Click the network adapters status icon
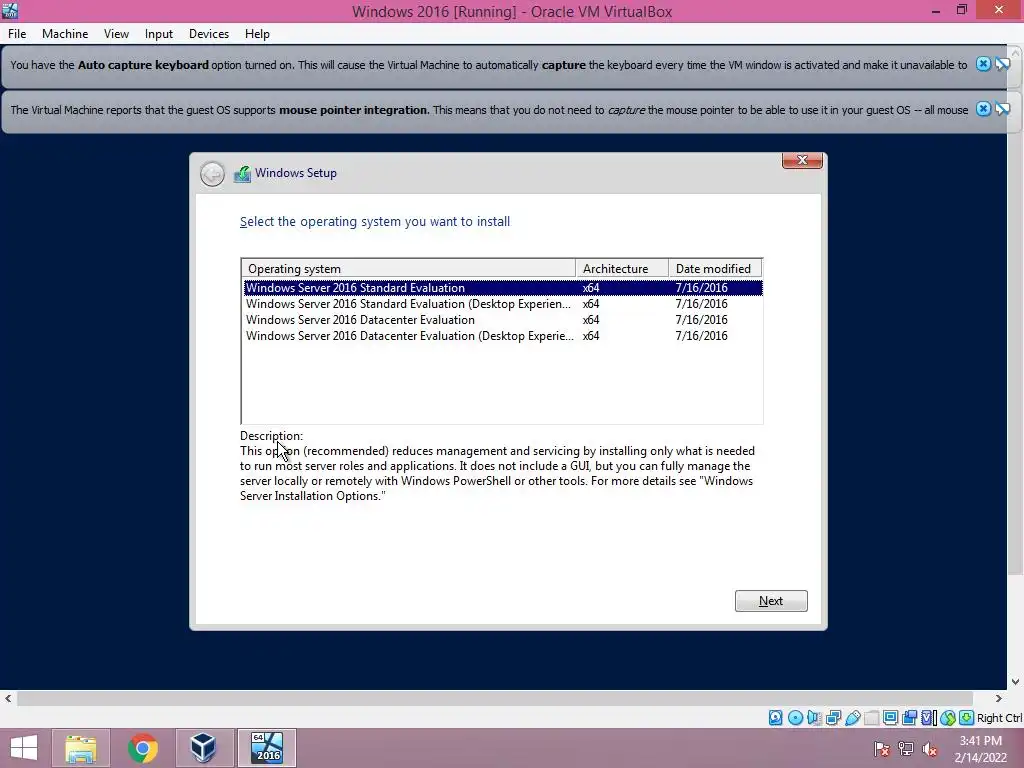1024x768 pixels. tap(833, 718)
